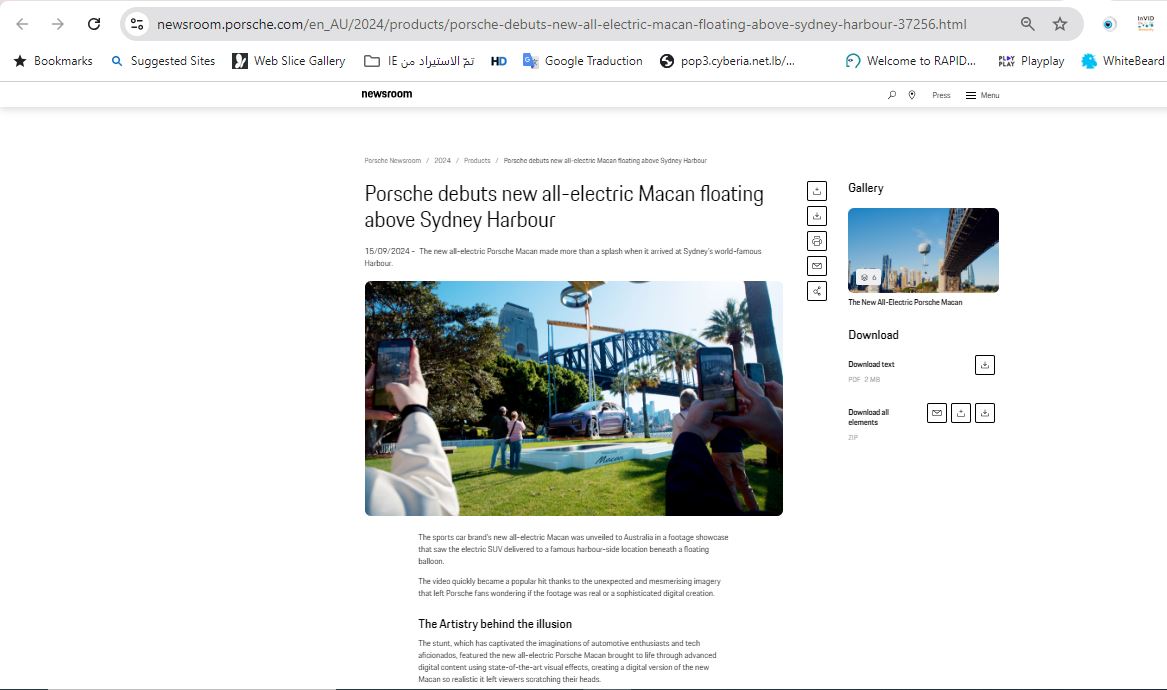This screenshot has height=690, width=1167.
Task: Email all elements via the ZIP row envelope icon
Action: click(x=936, y=413)
